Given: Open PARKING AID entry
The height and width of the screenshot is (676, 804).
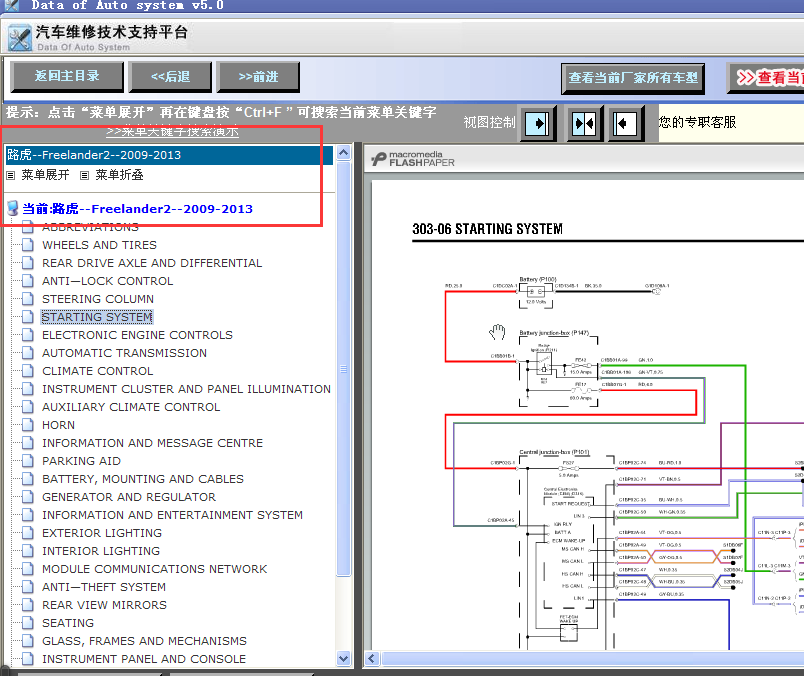Looking at the screenshot, I should pyautogui.click(x=82, y=461).
